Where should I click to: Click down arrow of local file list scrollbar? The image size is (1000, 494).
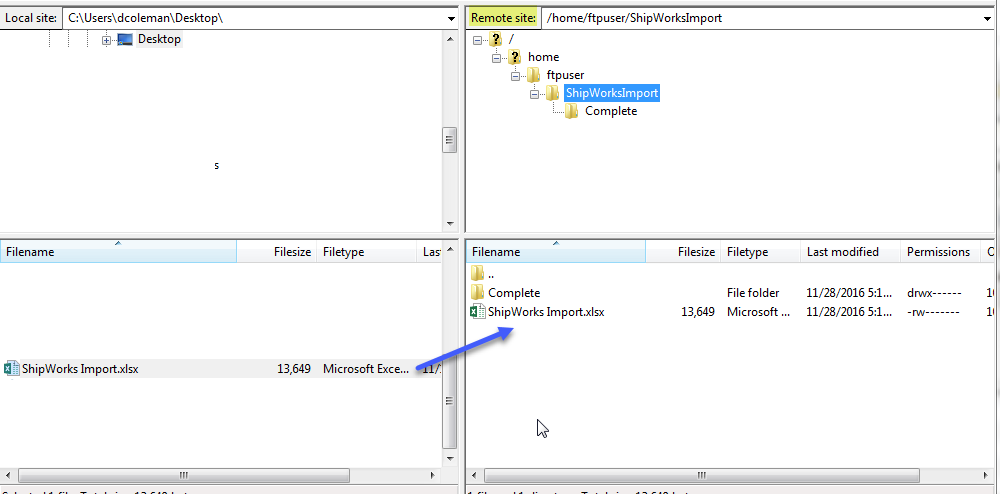(450, 458)
